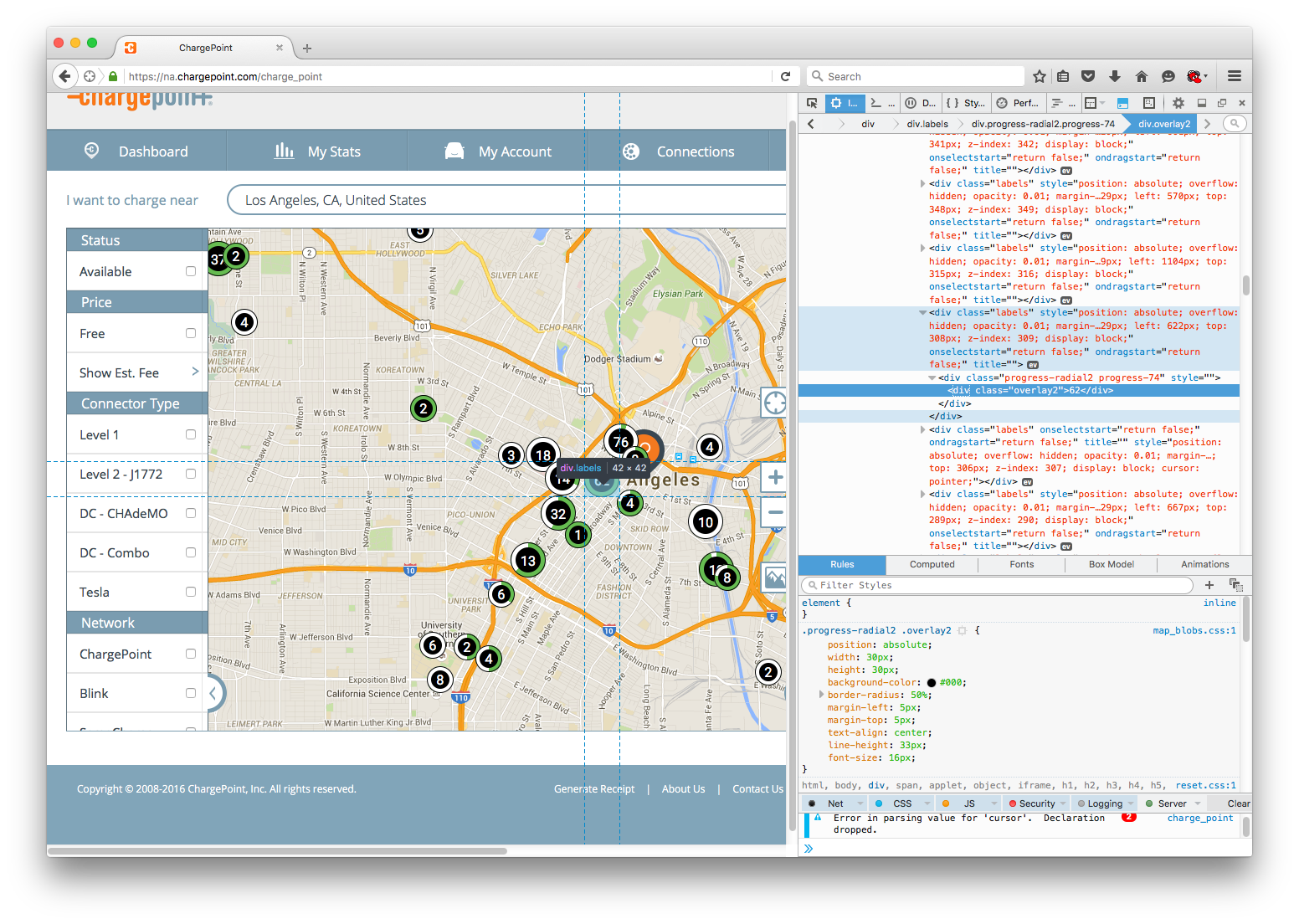The width and height of the screenshot is (1299, 924).
Task: Open the CSS console filter dropdown
Action: click(927, 803)
